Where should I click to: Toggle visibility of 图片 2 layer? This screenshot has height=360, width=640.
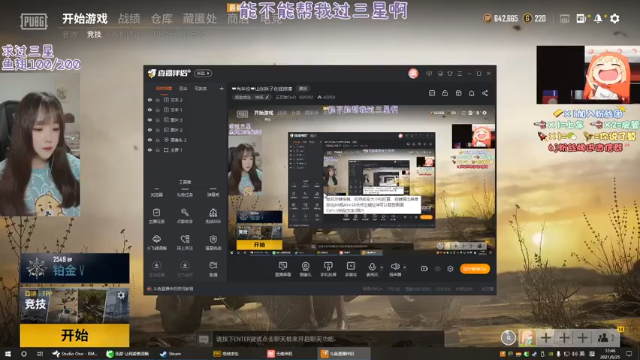click(x=150, y=130)
